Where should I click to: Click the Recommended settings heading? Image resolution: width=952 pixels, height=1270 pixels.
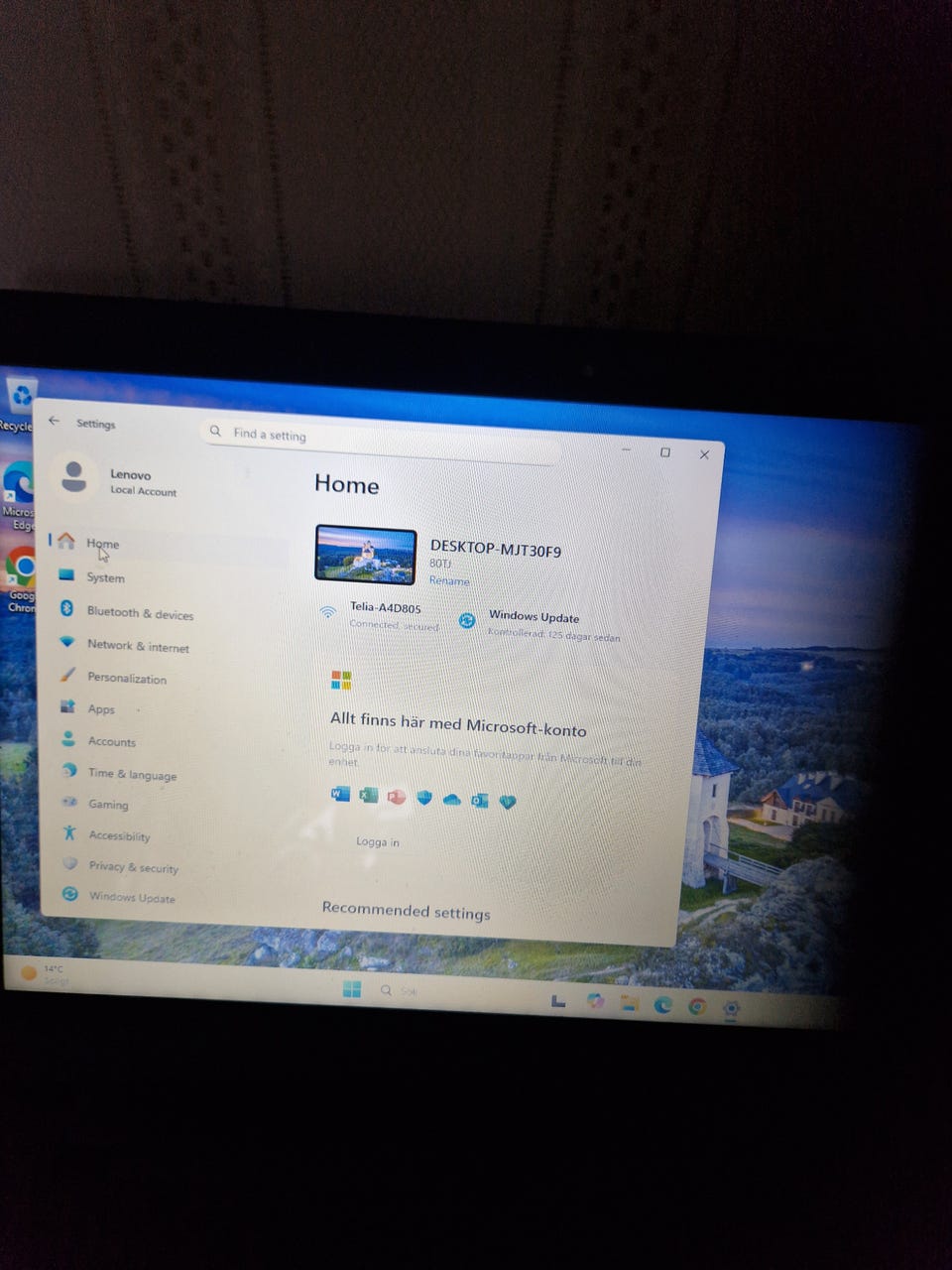coord(406,911)
